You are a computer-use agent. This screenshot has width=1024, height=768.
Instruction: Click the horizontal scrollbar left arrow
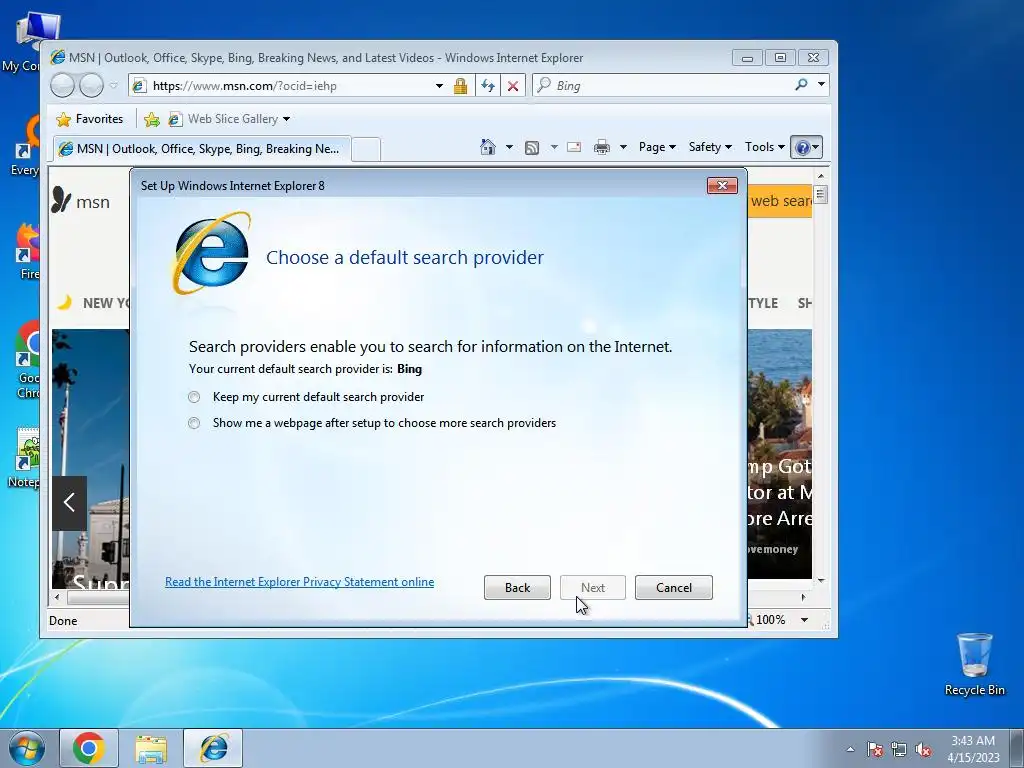coord(57,597)
